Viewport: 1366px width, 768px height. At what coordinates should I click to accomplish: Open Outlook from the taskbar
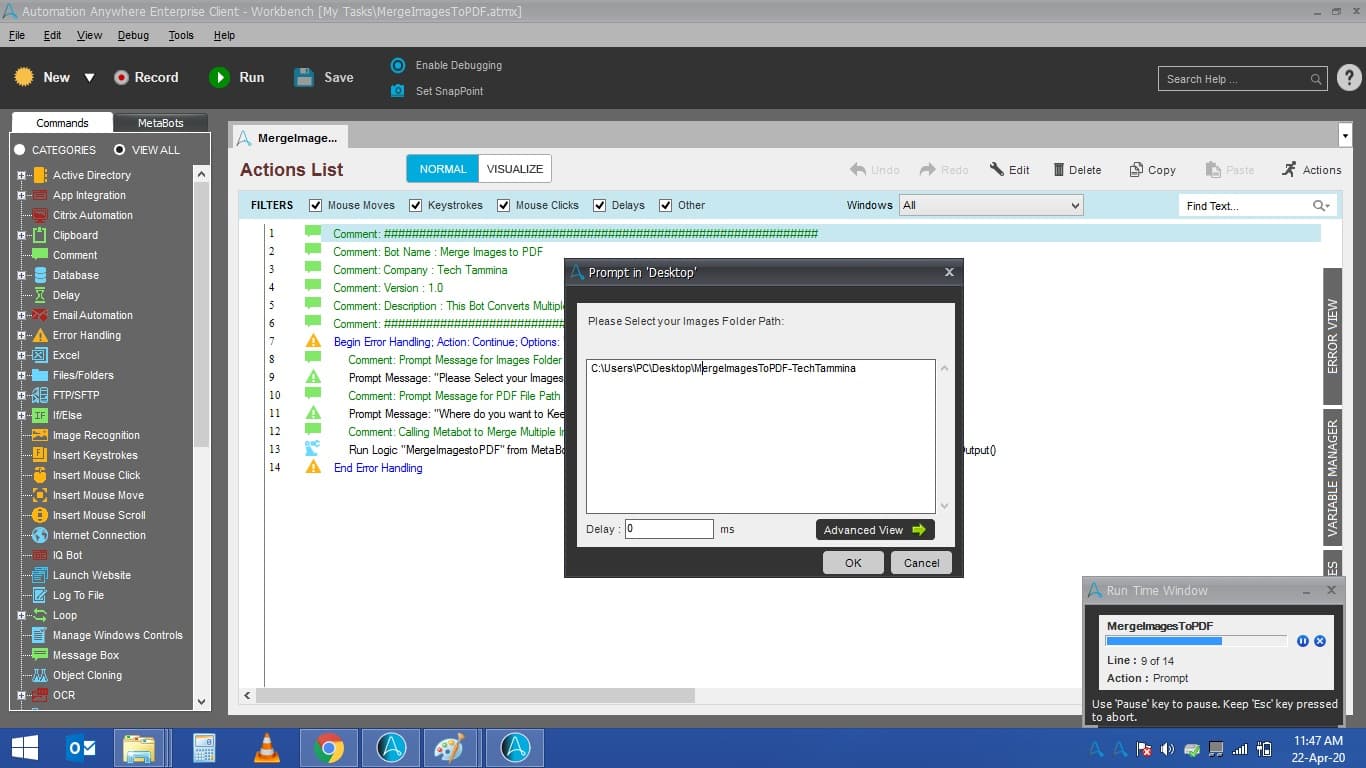[80, 748]
